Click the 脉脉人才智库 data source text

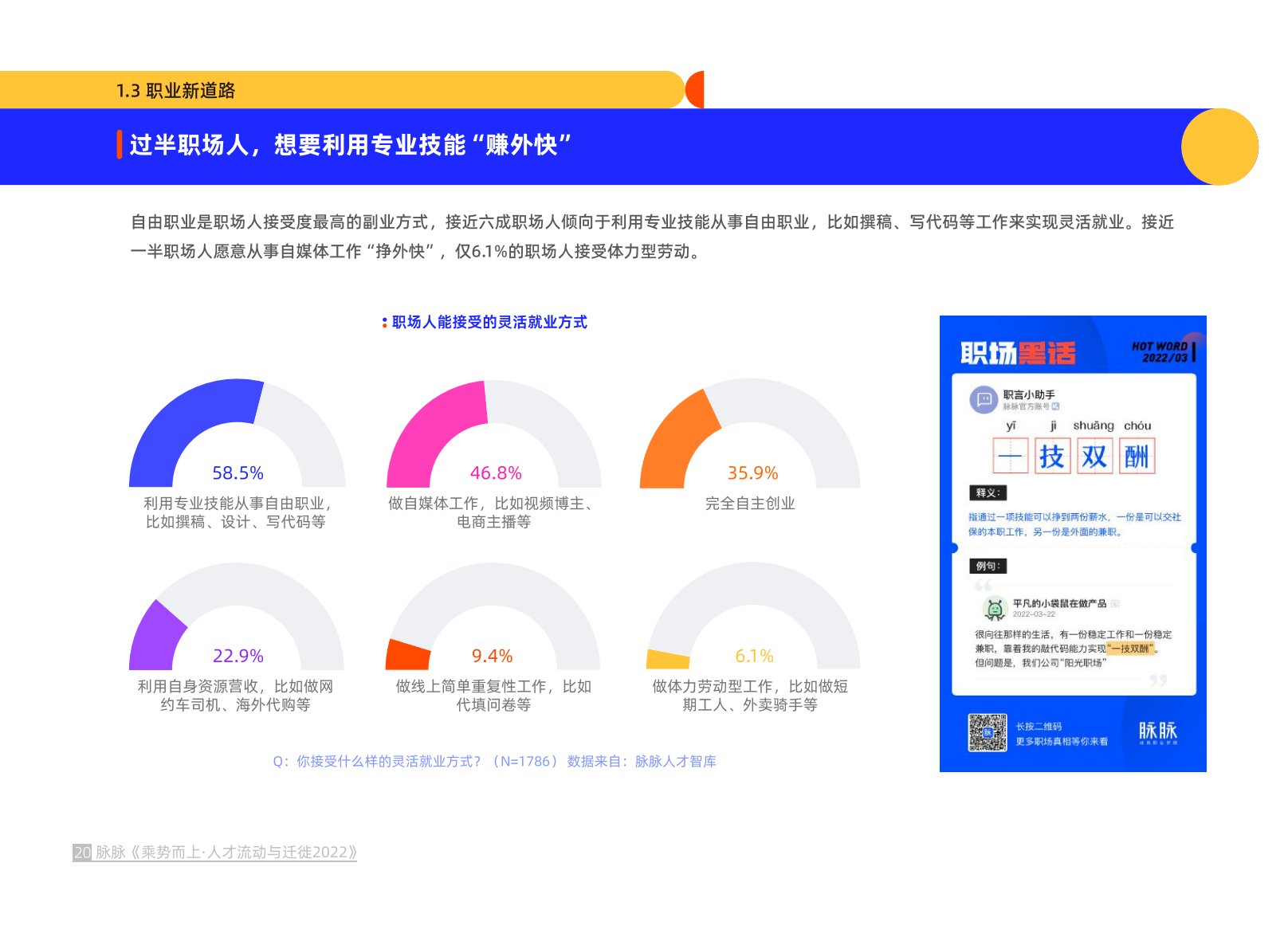pos(675,761)
